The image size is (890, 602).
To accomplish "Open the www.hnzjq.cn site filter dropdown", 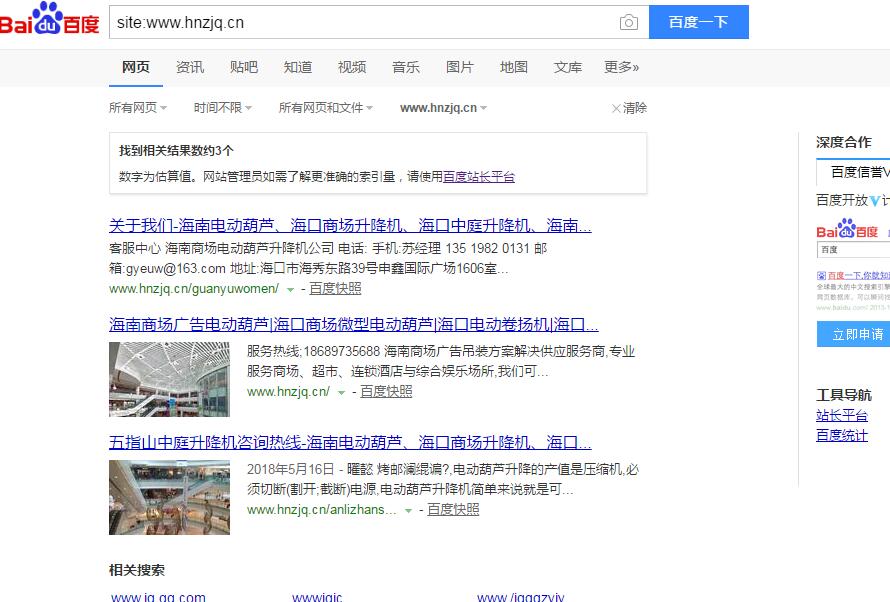I will point(443,108).
